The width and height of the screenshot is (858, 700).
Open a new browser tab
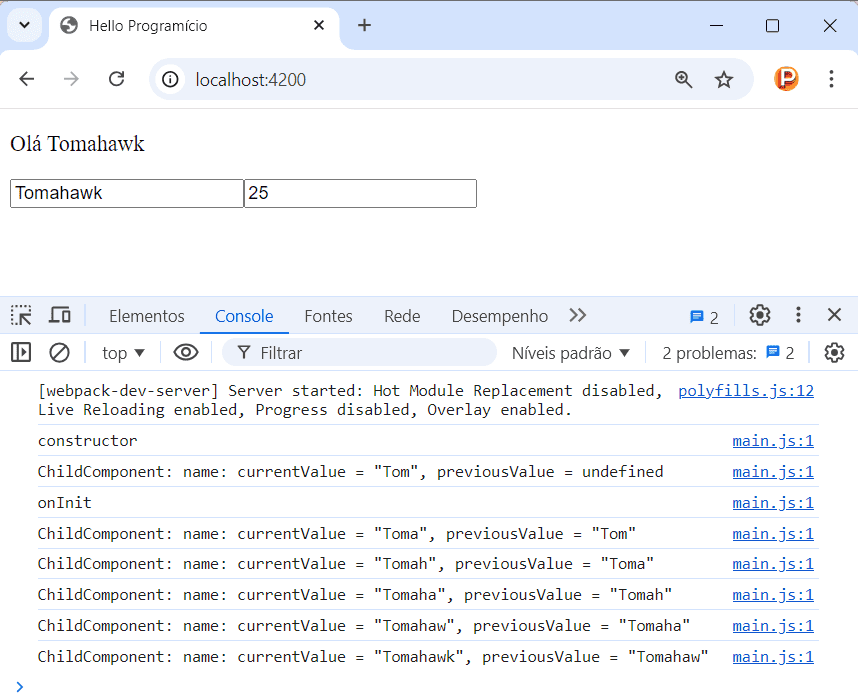click(x=364, y=25)
